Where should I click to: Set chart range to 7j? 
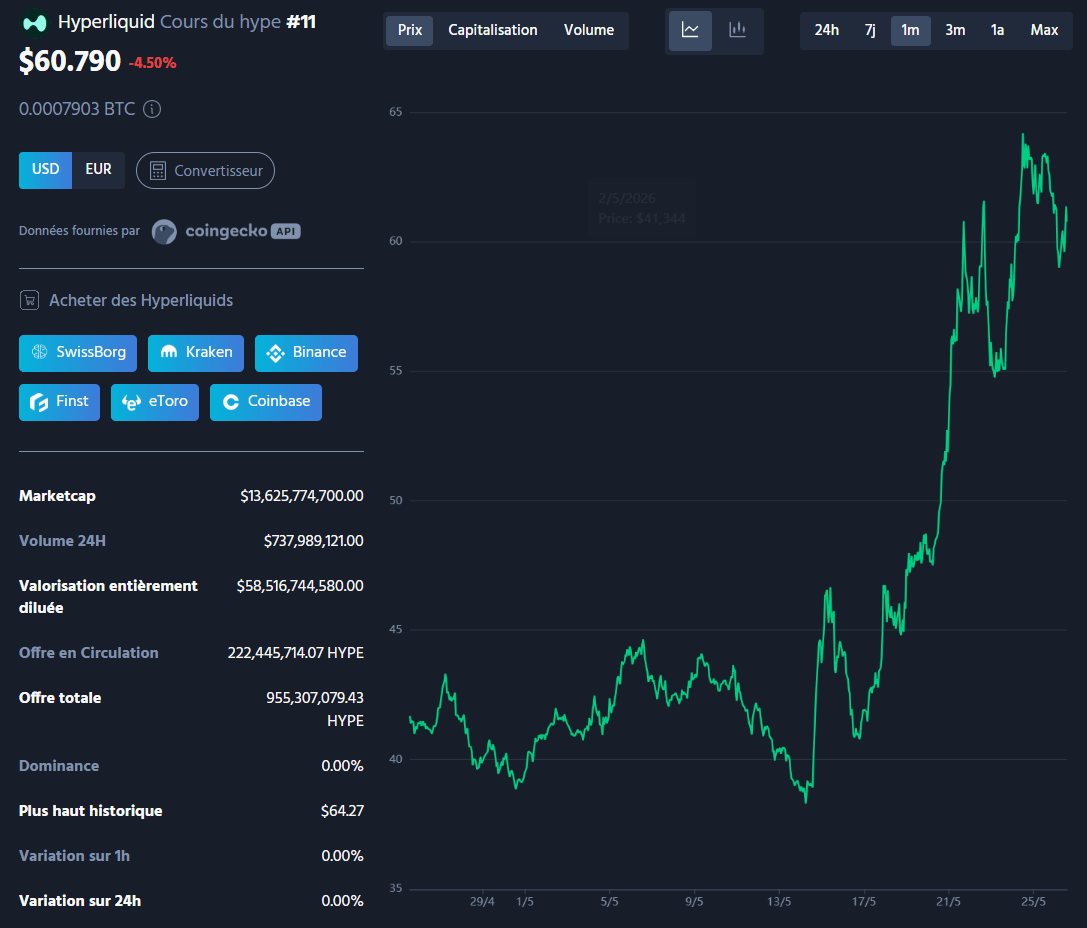pos(870,30)
